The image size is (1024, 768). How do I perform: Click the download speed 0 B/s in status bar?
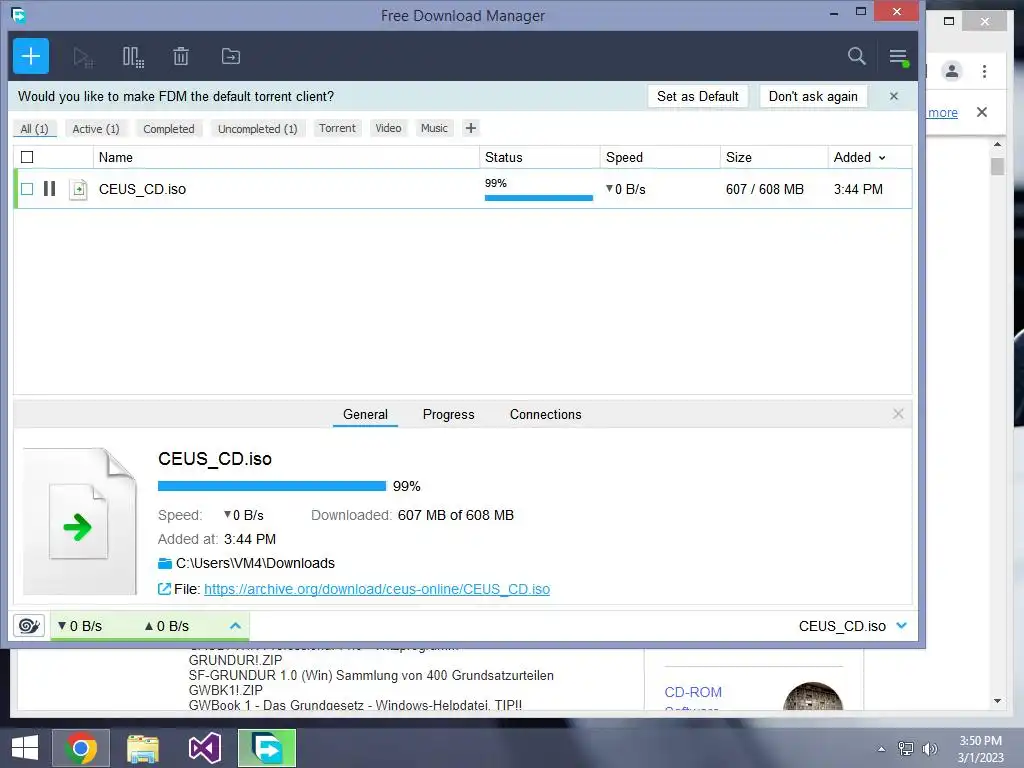click(80, 626)
